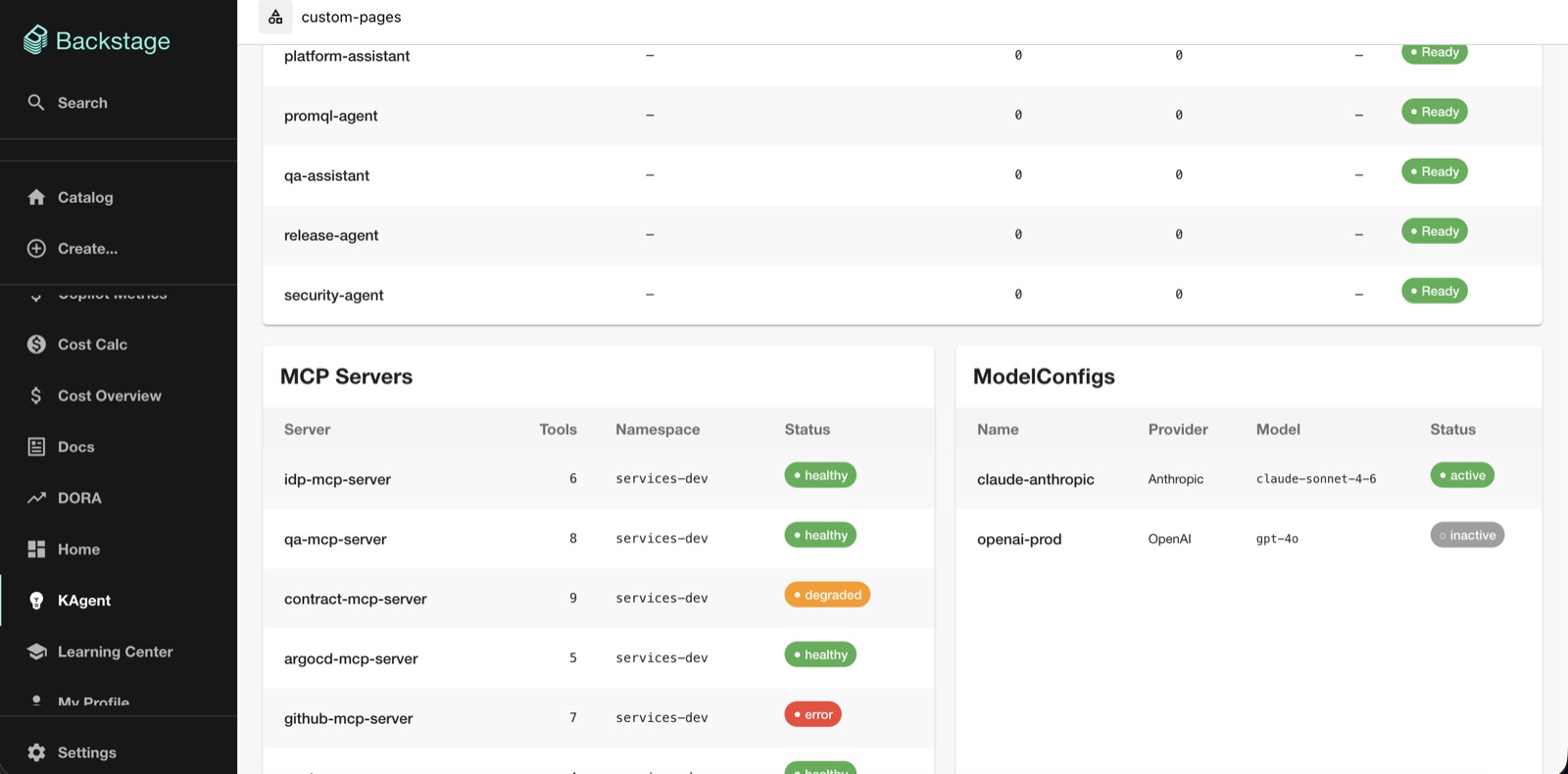The image size is (1568, 774).
Task: Navigate to the DORA page
Action: (119, 498)
